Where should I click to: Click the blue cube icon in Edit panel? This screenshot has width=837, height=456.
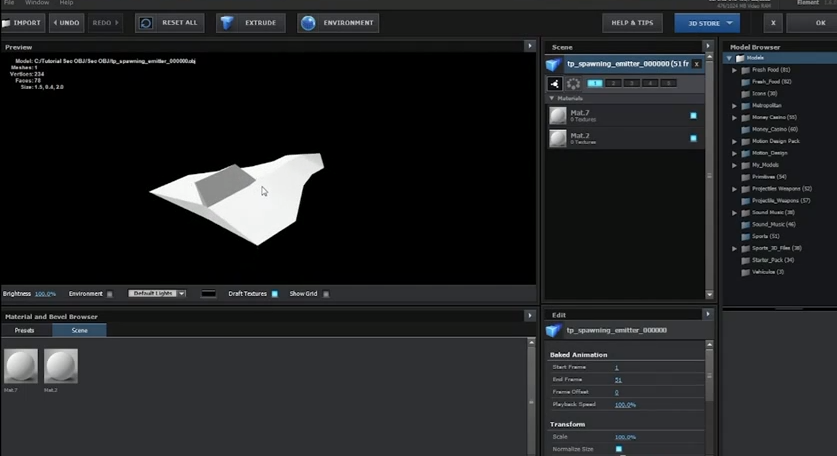click(x=554, y=331)
